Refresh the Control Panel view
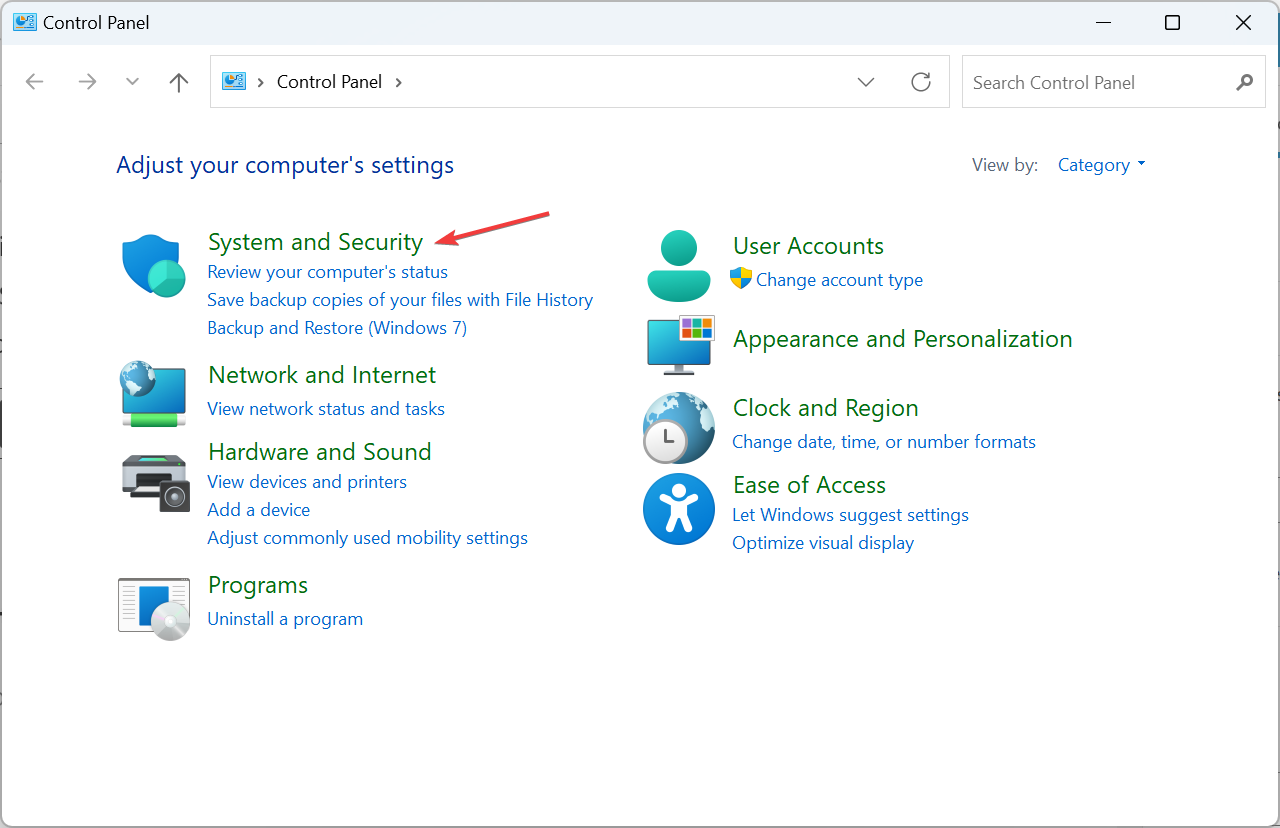 921,82
